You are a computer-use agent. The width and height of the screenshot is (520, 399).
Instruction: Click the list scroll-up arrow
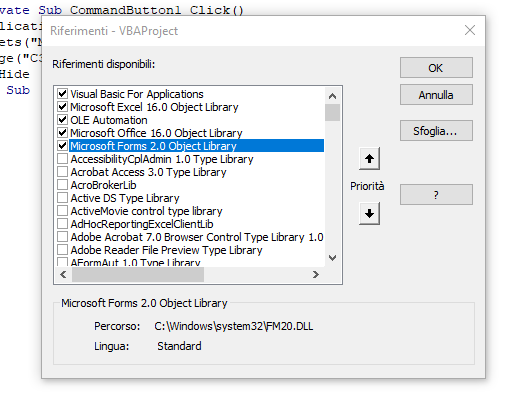[332, 96]
